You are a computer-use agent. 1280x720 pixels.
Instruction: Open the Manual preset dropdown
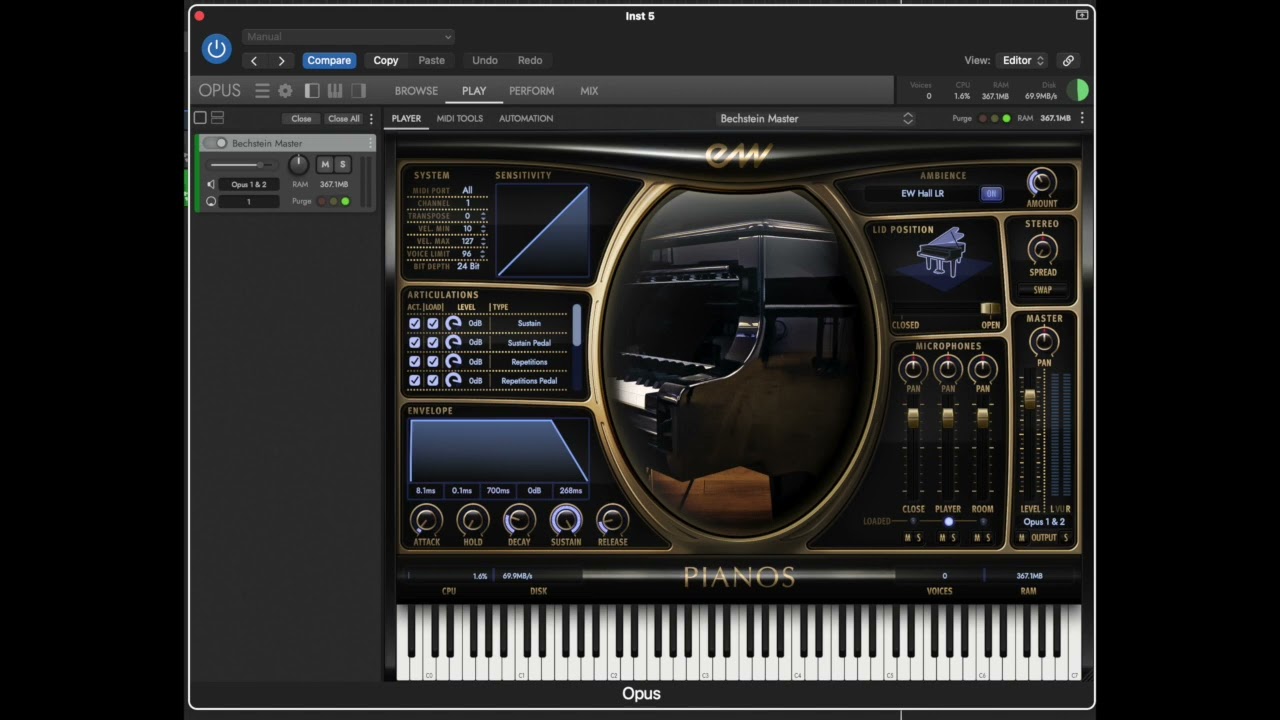[x=348, y=36]
